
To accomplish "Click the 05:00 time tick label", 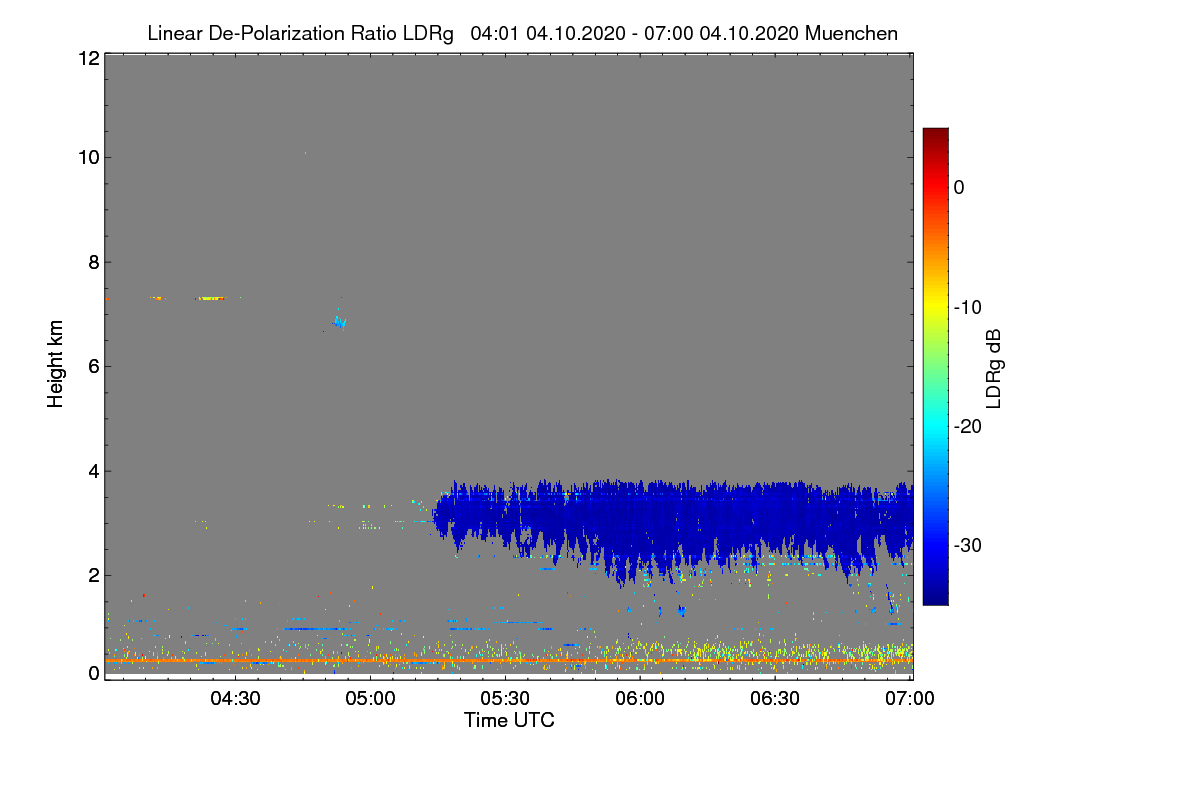I will [370, 698].
